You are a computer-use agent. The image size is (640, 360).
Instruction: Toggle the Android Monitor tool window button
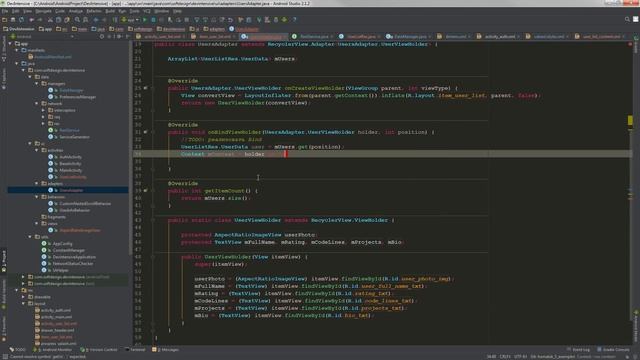pos(52,350)
